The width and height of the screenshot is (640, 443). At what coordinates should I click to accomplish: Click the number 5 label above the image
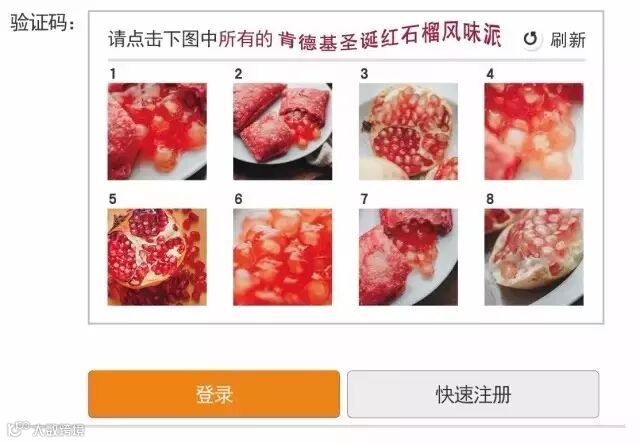coord(113,199)
